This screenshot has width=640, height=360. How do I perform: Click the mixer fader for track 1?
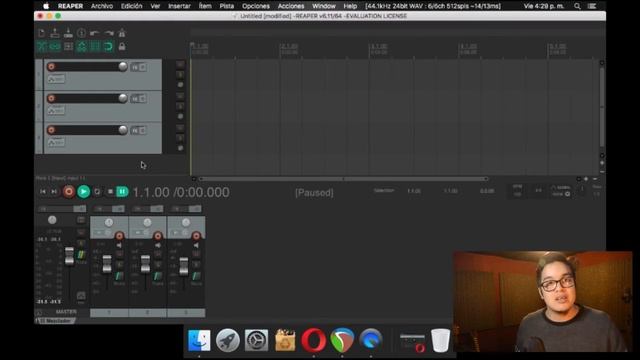pyautogui.click(x=107, y=264)
